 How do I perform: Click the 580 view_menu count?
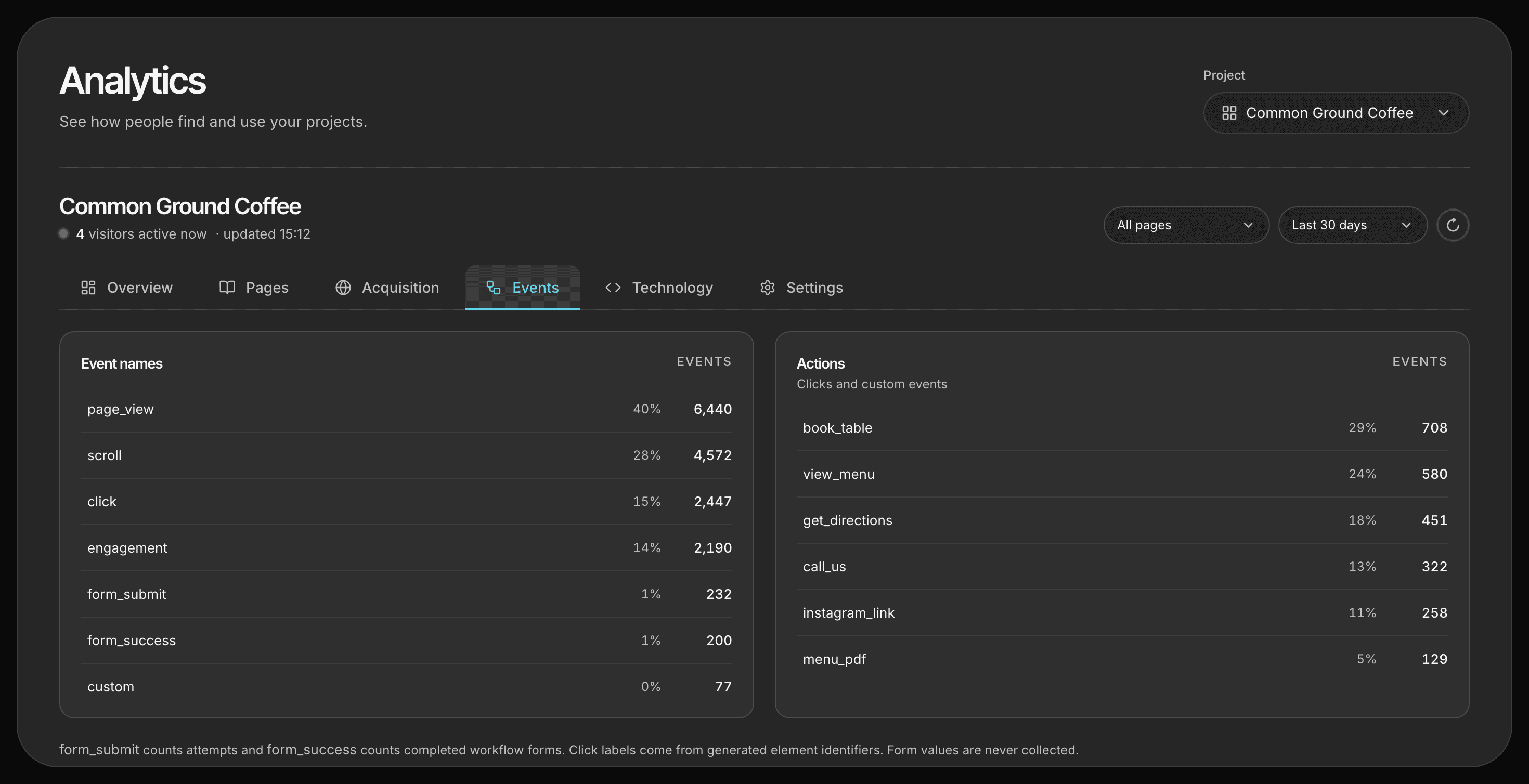1434,474
